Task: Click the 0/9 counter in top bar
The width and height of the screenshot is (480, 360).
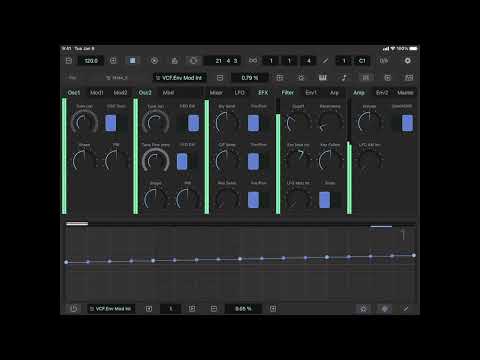Action: 384,61
